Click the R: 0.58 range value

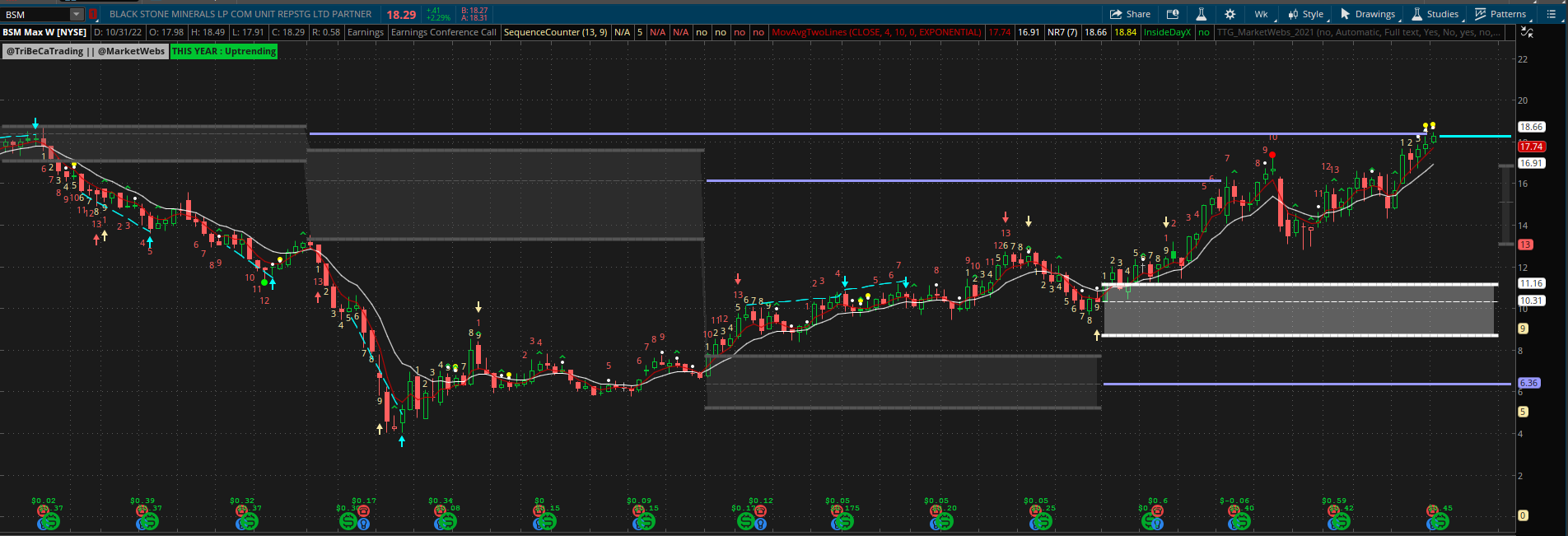(x=326, y=32)
